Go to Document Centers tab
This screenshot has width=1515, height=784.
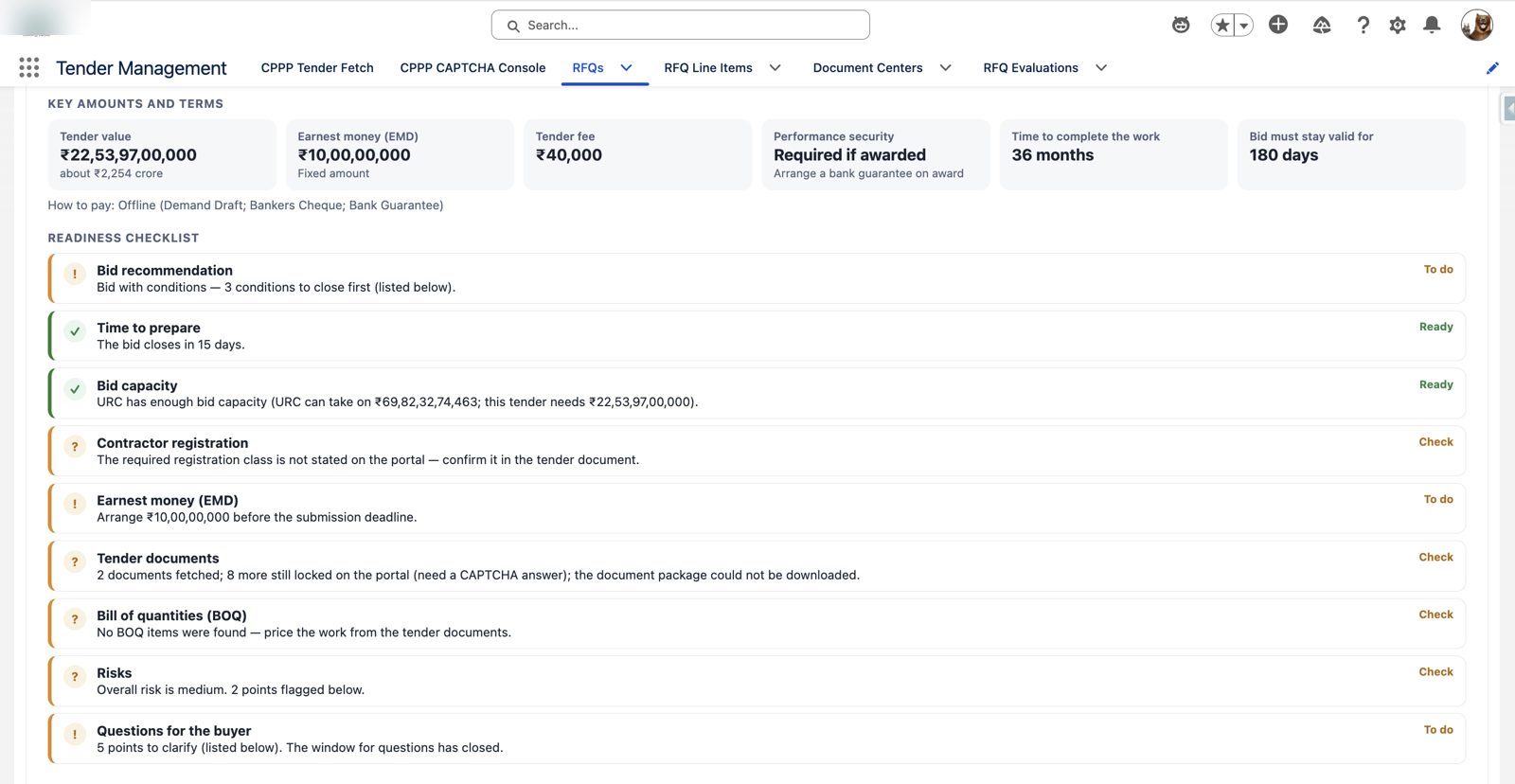tap(867, 67)
